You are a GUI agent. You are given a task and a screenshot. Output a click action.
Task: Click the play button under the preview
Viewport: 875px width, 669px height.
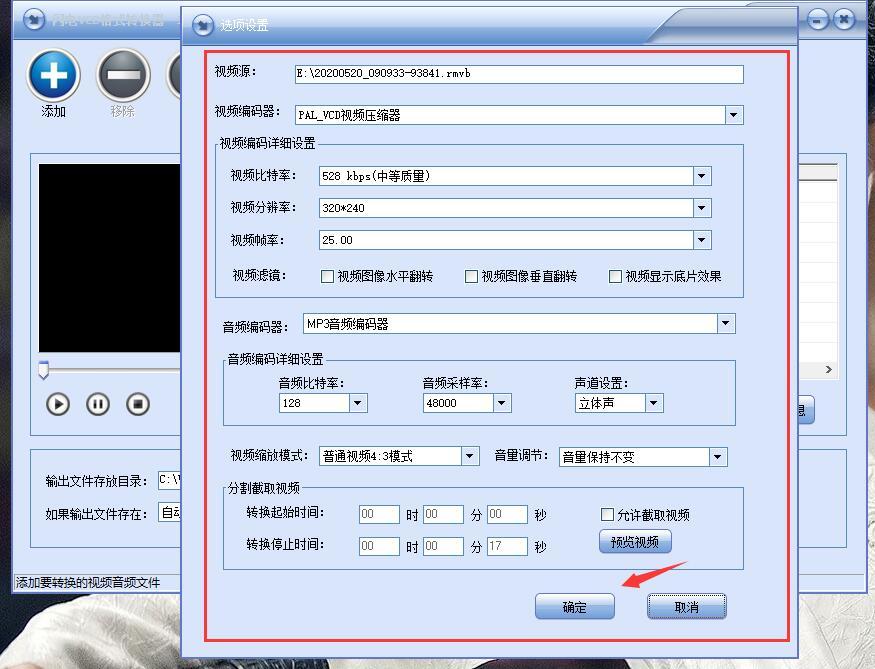click(58, 404)
